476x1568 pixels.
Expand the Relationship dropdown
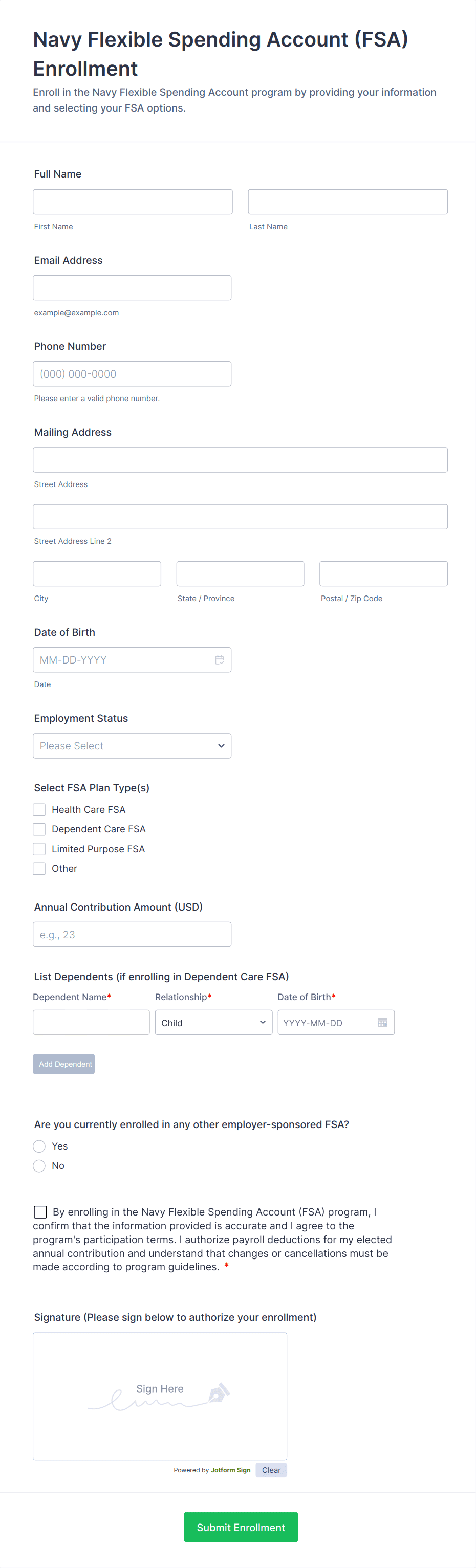coord(213,1023)
